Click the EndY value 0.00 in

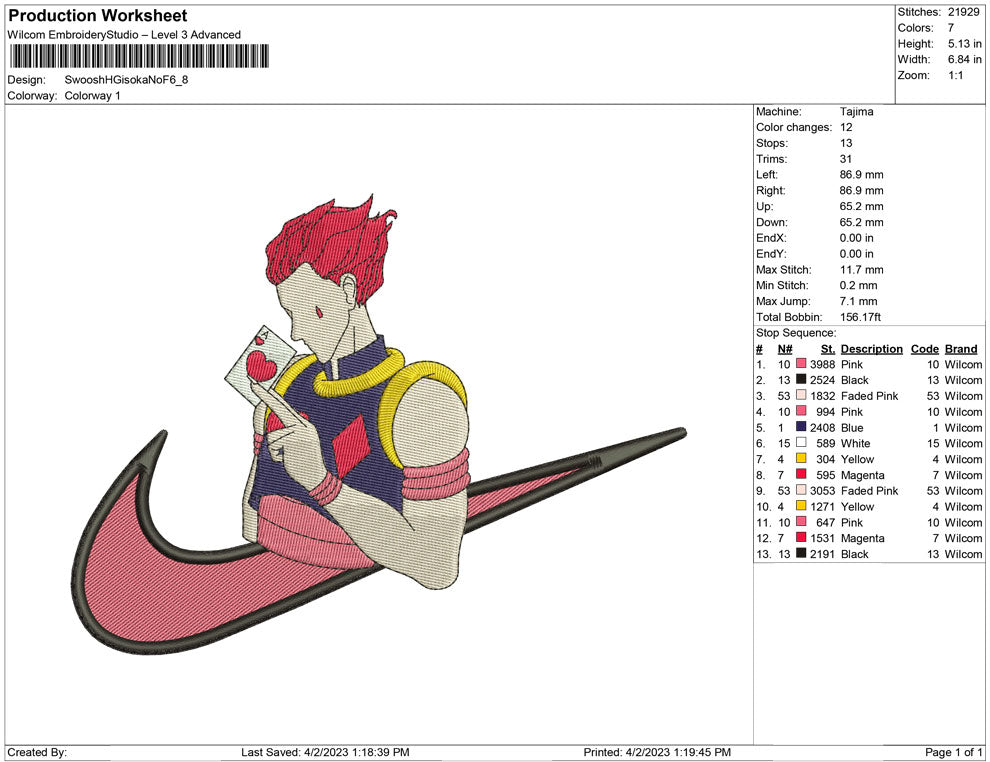[x=856, y=254]
